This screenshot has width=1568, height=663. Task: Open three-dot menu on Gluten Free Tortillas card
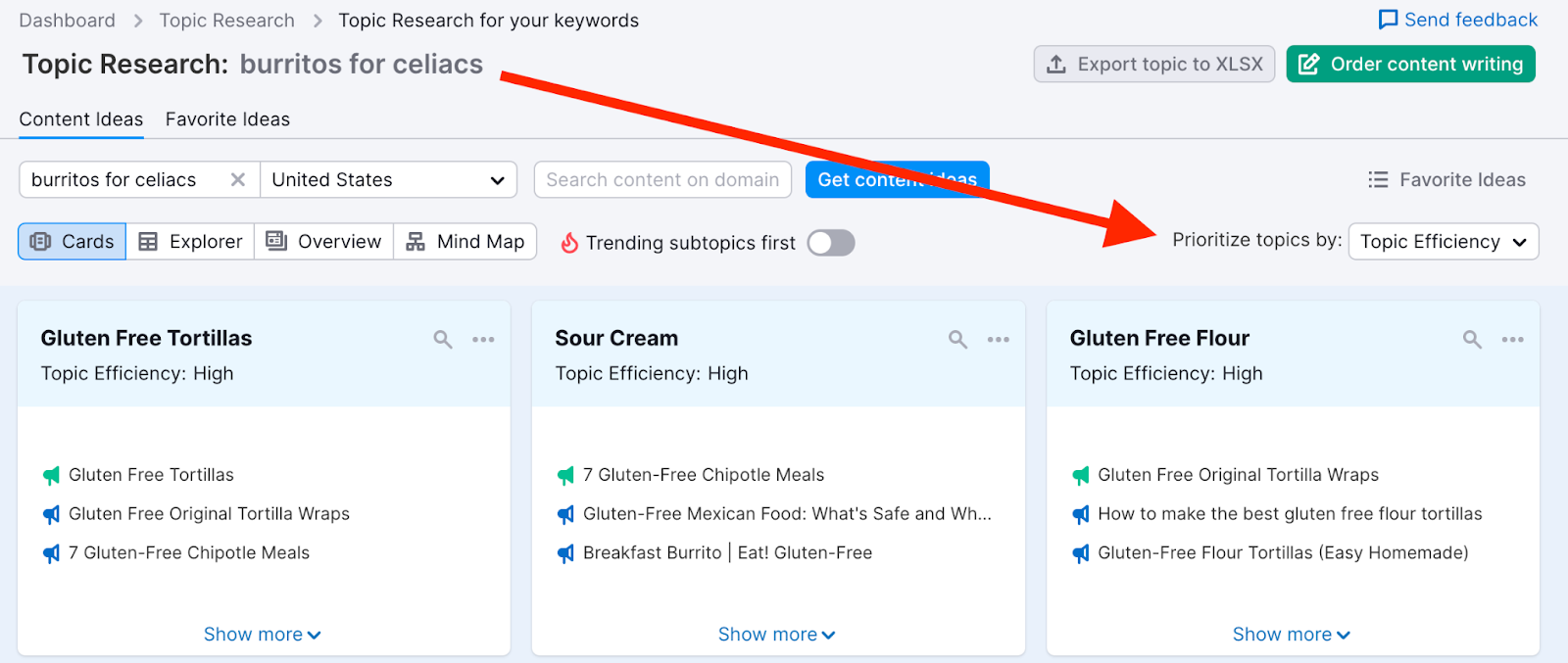point(483,340)
